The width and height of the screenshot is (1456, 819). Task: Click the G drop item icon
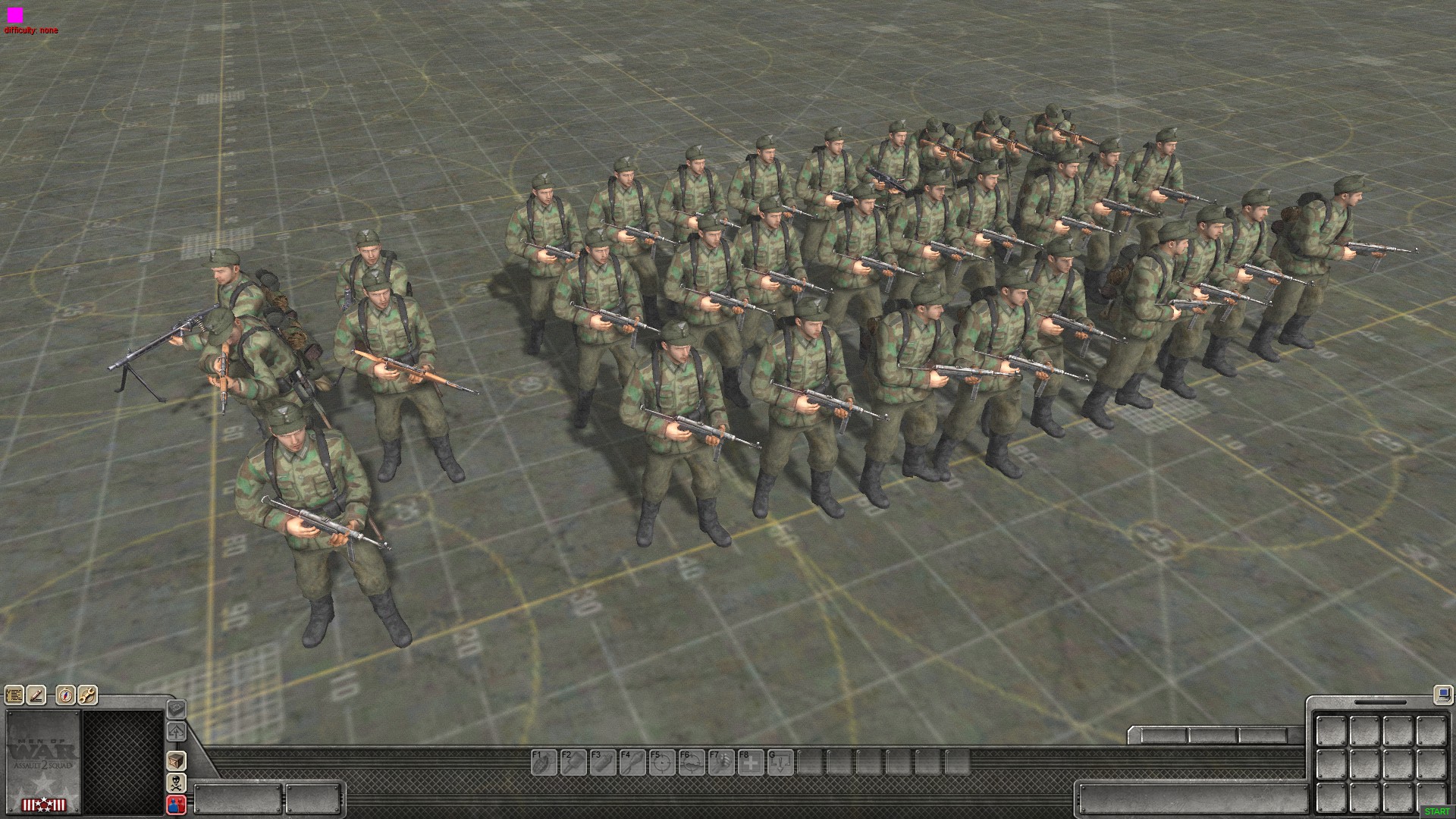pos(780,762)
